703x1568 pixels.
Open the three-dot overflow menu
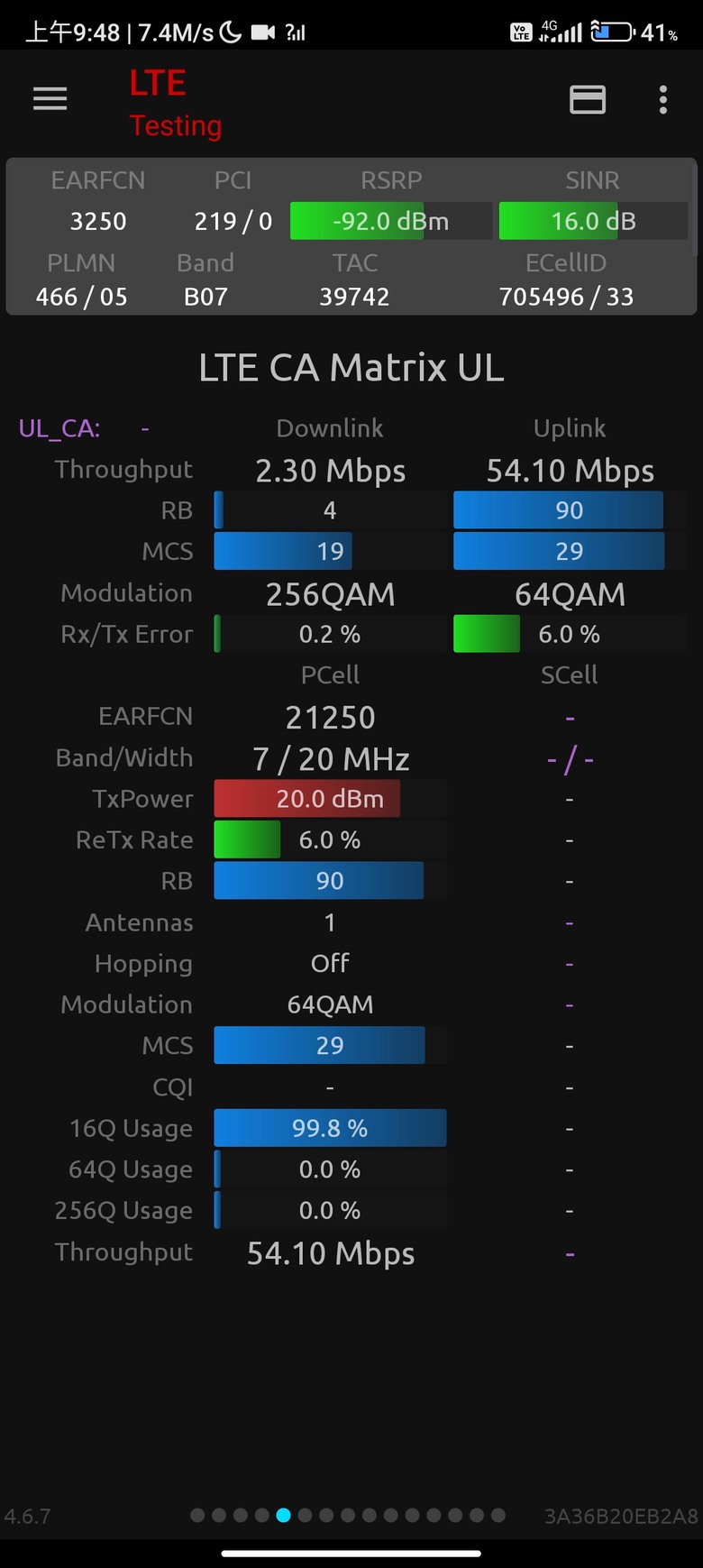coord(663,99)
